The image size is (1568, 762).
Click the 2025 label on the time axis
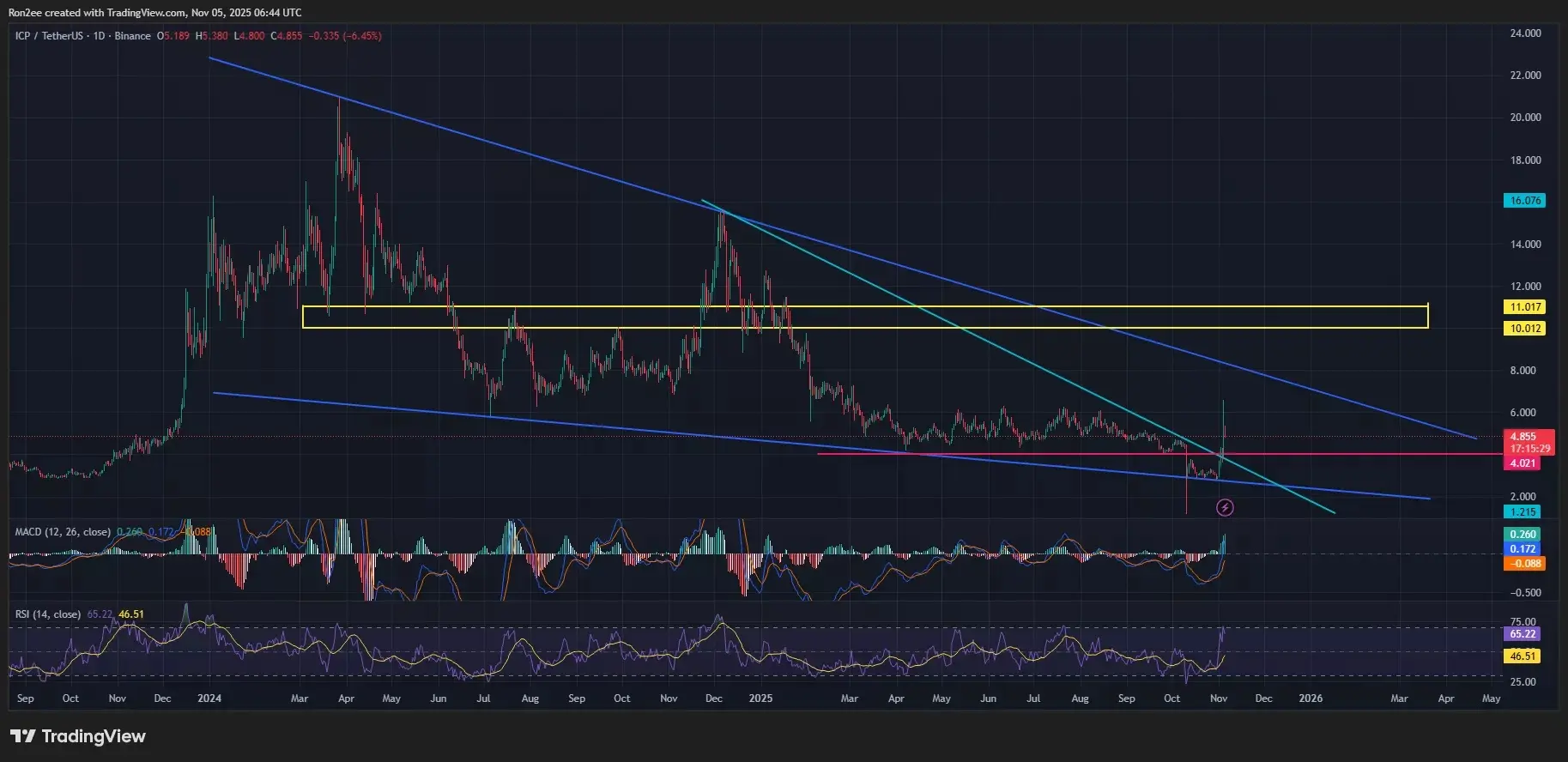coord(760,698)
